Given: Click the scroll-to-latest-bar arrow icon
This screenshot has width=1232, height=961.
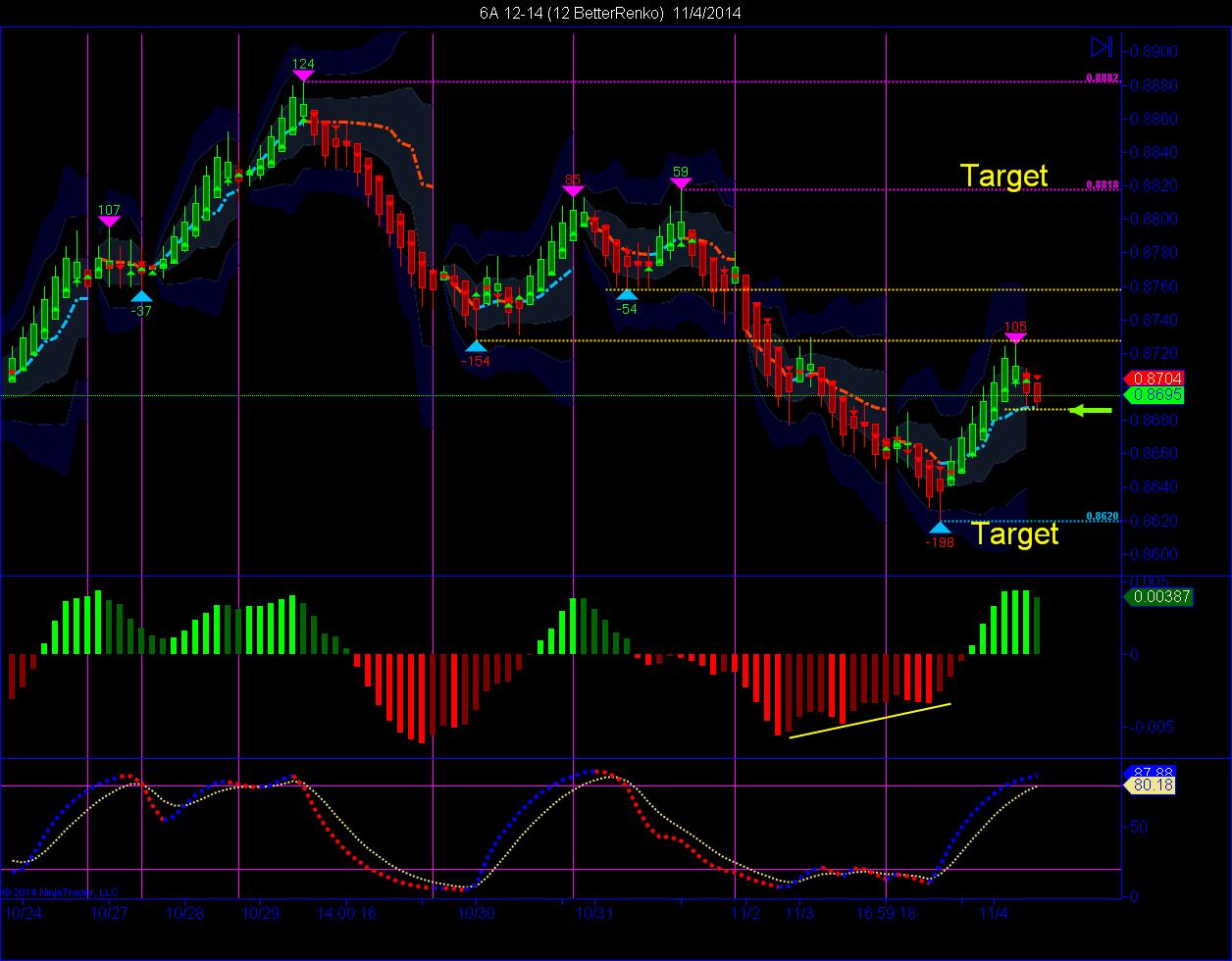Looking at the screenshot, I should click(x=1102, y=46).
